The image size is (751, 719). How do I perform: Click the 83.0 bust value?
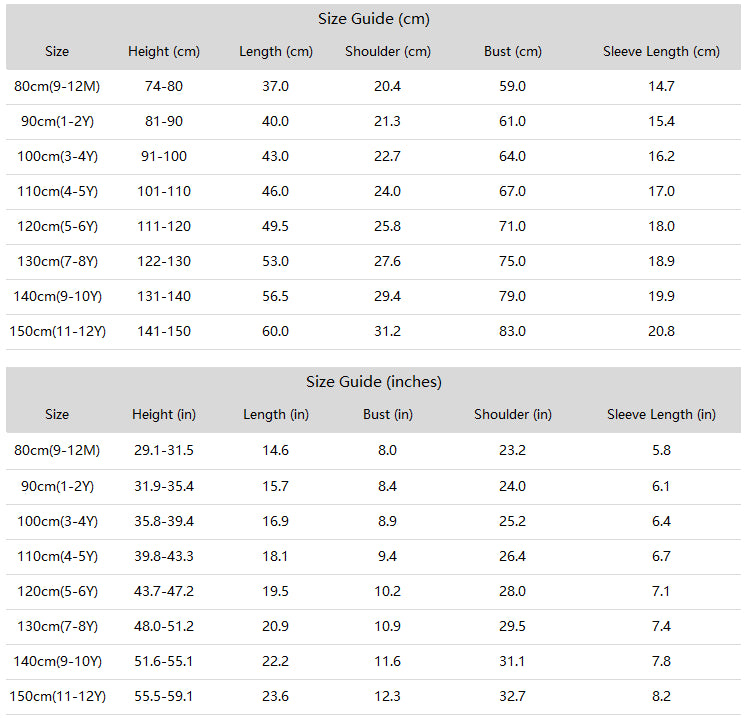point(512,331)
